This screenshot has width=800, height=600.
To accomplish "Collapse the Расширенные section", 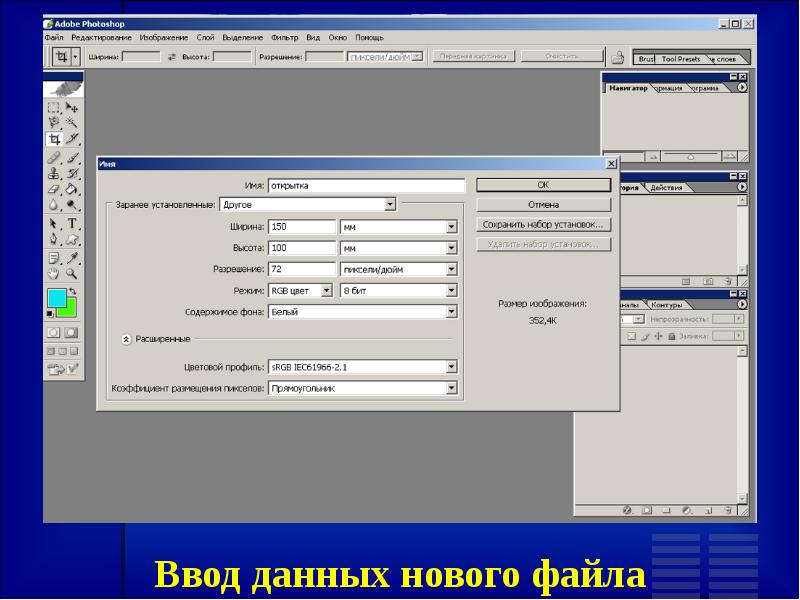I will click(124, 337).
